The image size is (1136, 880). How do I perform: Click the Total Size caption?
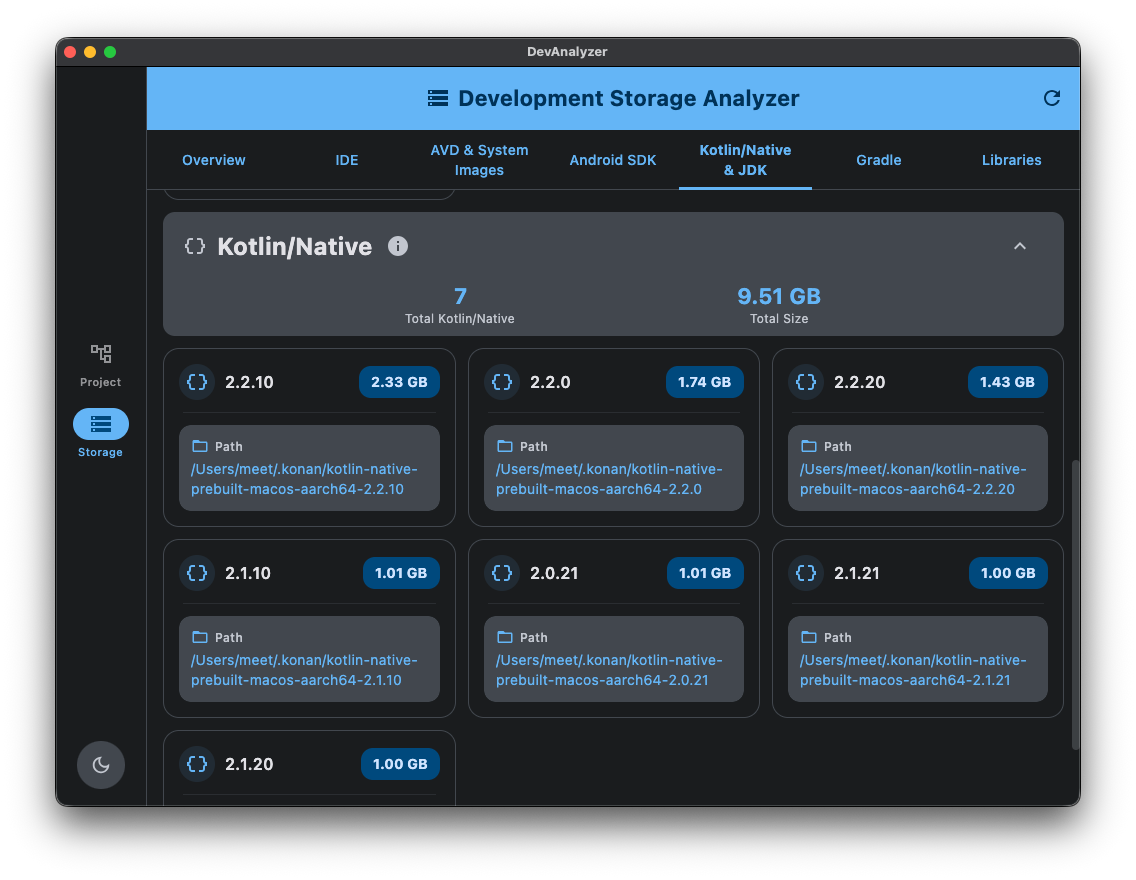779,319
